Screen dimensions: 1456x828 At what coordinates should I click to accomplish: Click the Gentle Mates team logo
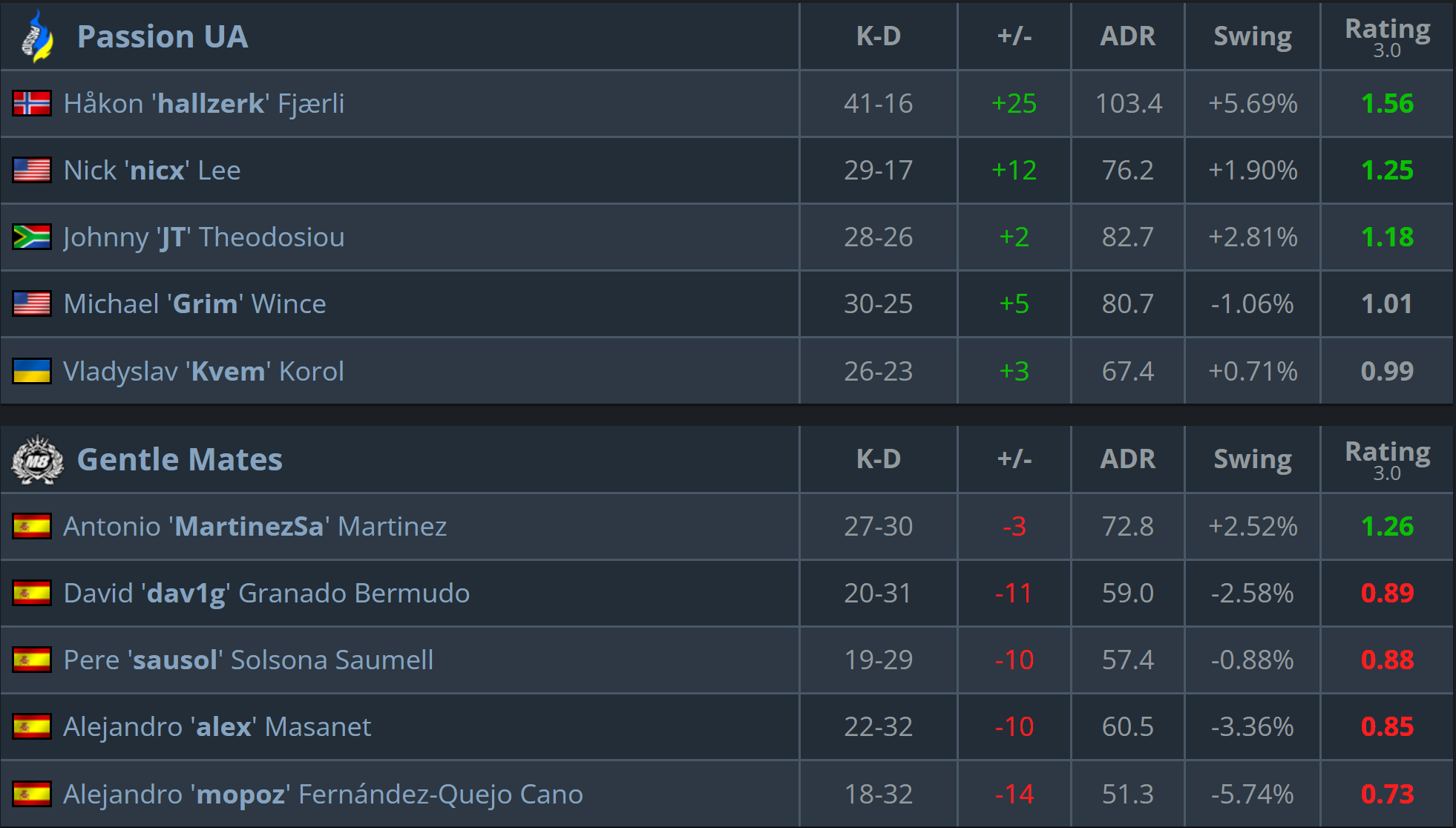pos(37,460)
